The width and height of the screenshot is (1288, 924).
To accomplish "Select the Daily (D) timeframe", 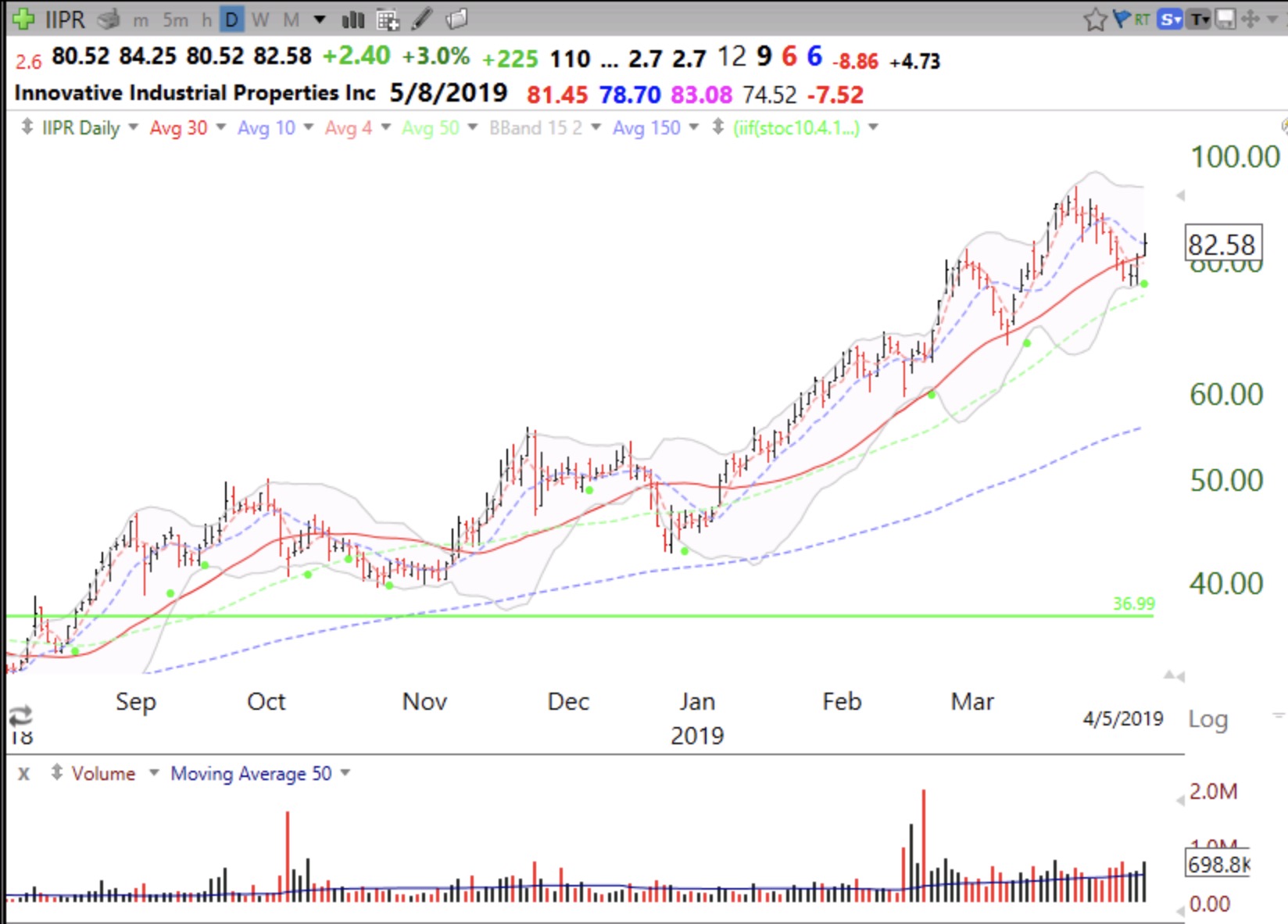I will [231, 20].
